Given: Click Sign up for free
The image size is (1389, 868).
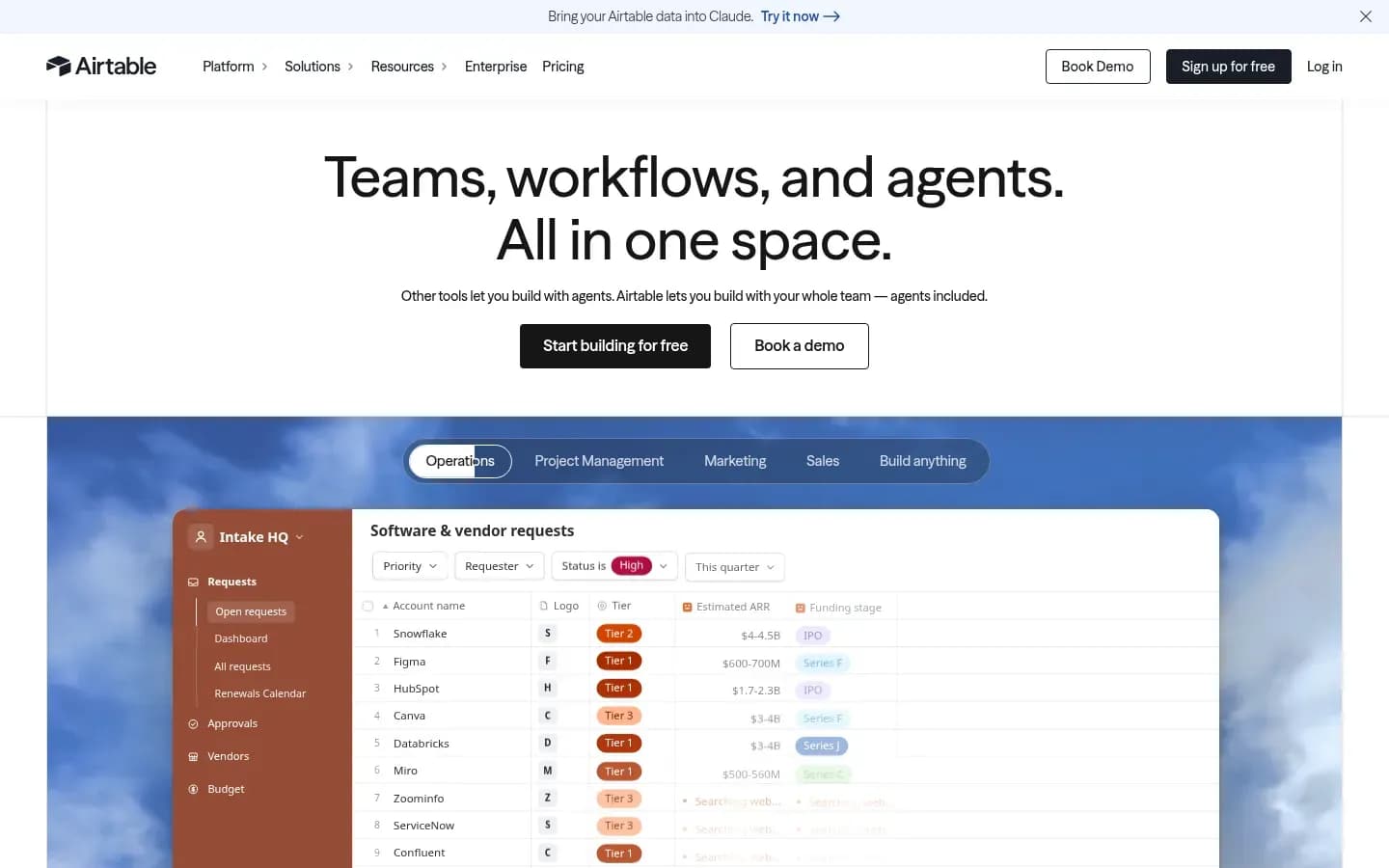Looking at the screenshot, I should pyautogui.click(x=1228, y=67).
